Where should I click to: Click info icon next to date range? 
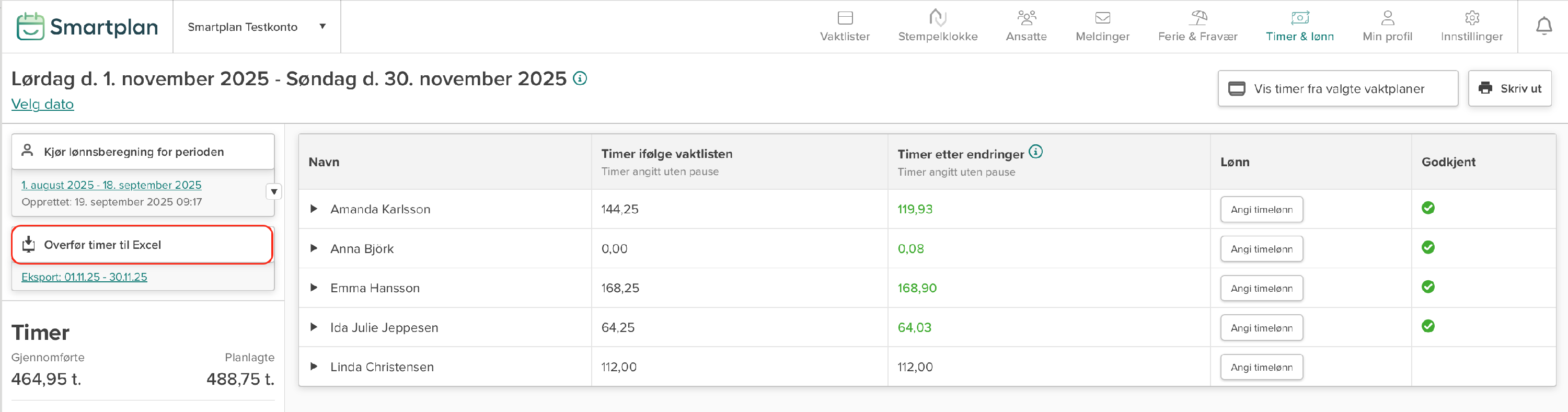580,78
